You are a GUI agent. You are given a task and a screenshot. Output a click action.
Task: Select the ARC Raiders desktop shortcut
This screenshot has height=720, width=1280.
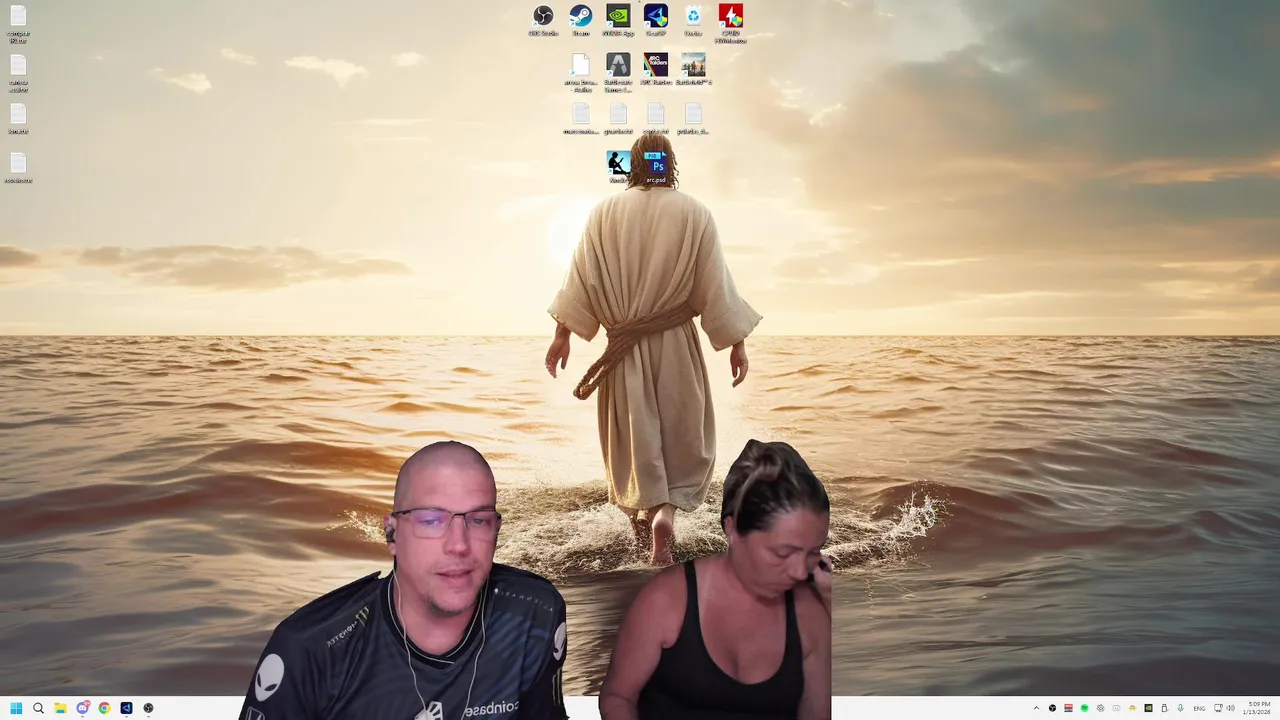655,68
